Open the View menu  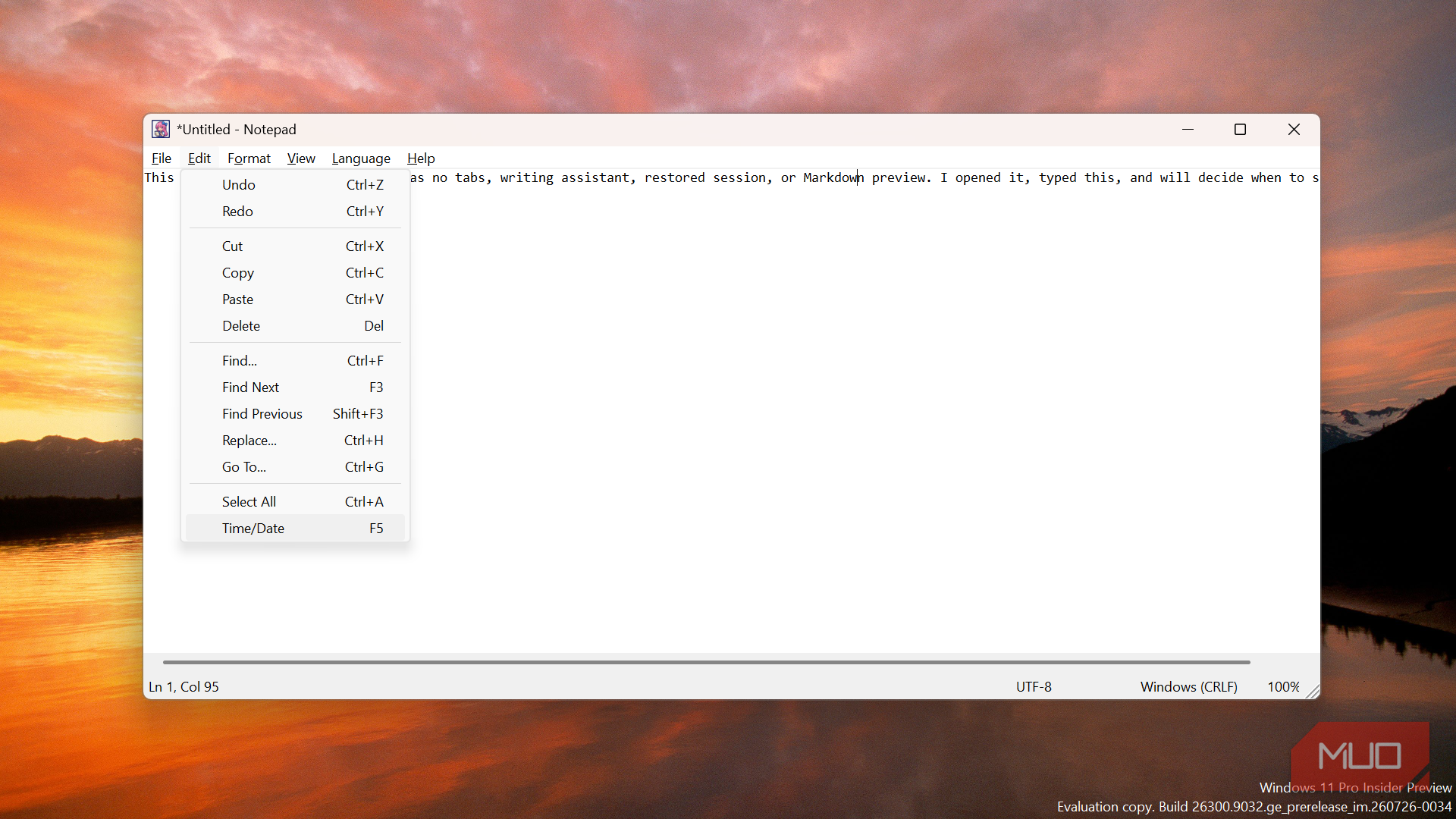click(301, 158)
